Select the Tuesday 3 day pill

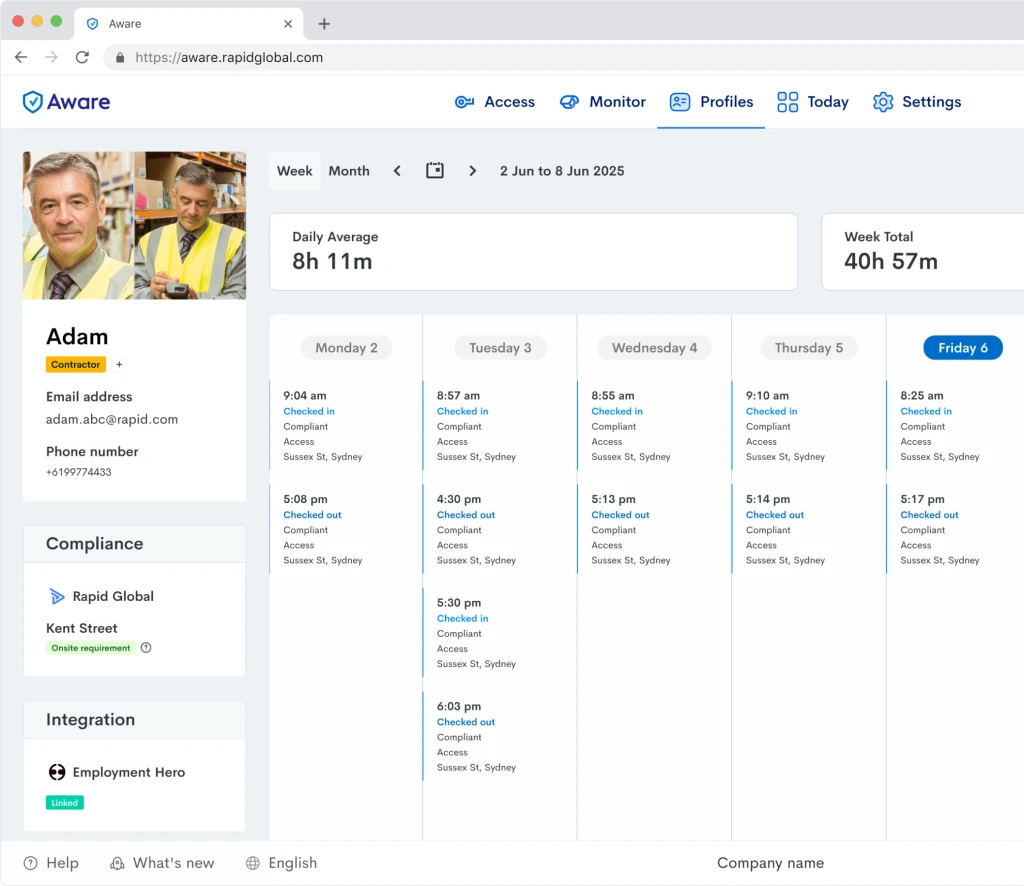(x=500, y=348)
